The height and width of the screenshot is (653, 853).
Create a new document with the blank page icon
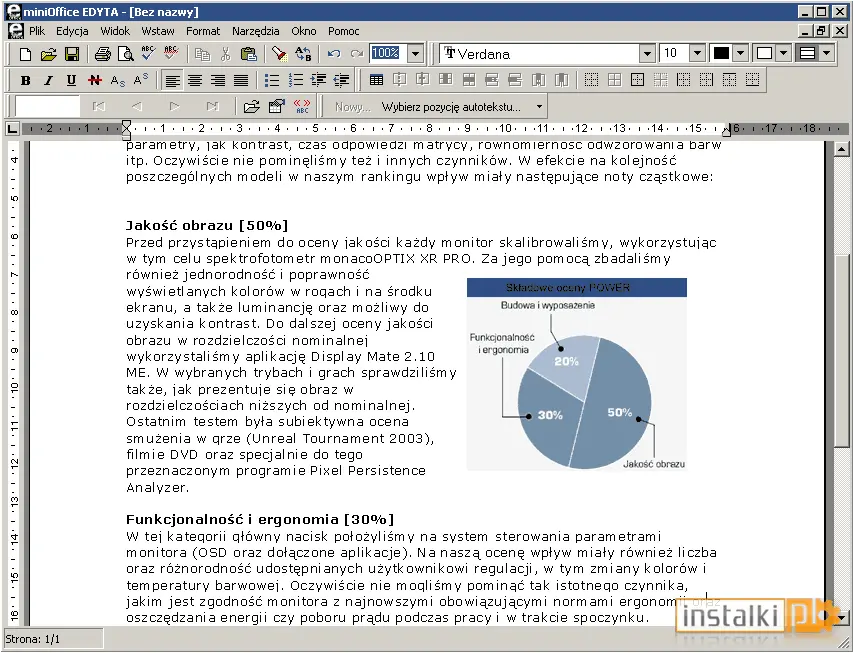tap(25, 54)
